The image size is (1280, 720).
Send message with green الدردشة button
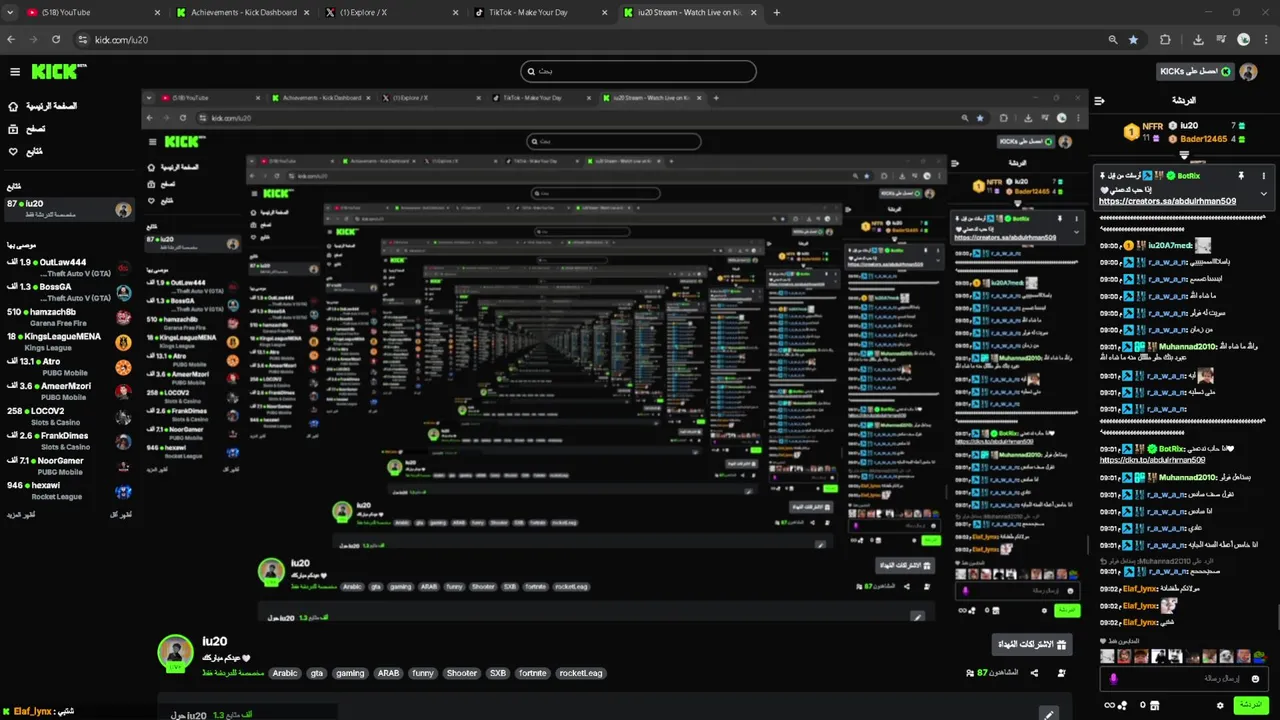click(1249, 705)
